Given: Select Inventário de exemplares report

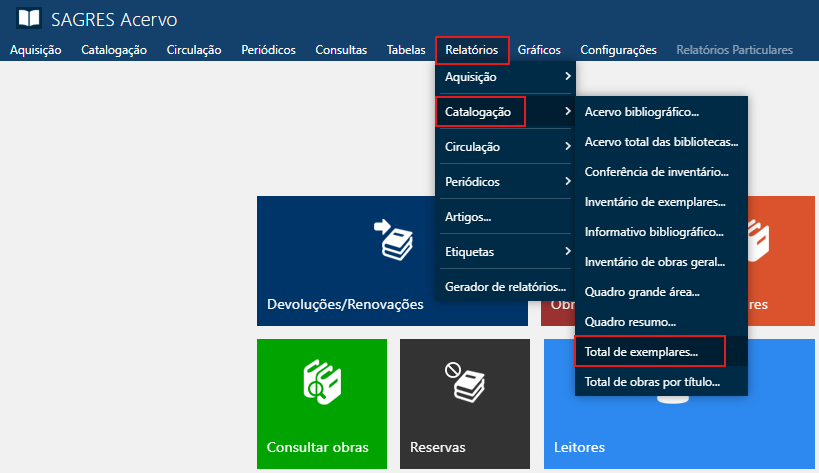Looking at the screenshot, I should 654,202.
